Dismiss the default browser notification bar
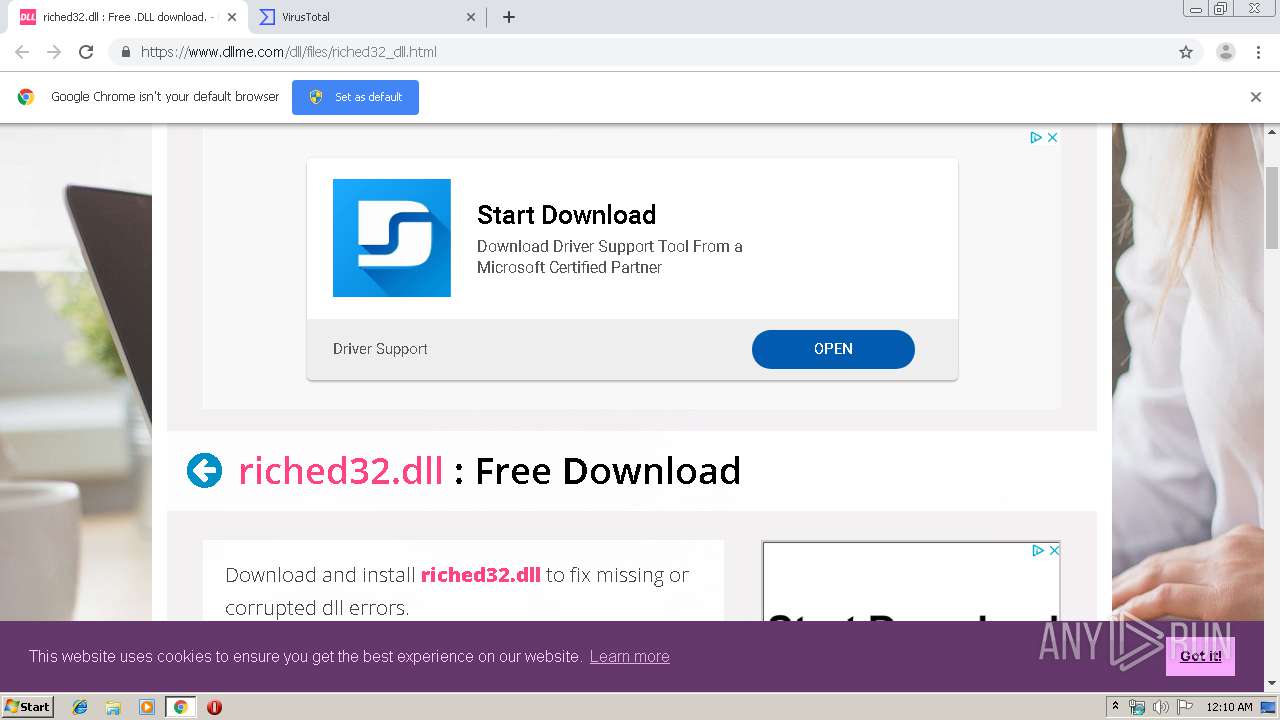 pyautogui.click(x=1256, y=97)
